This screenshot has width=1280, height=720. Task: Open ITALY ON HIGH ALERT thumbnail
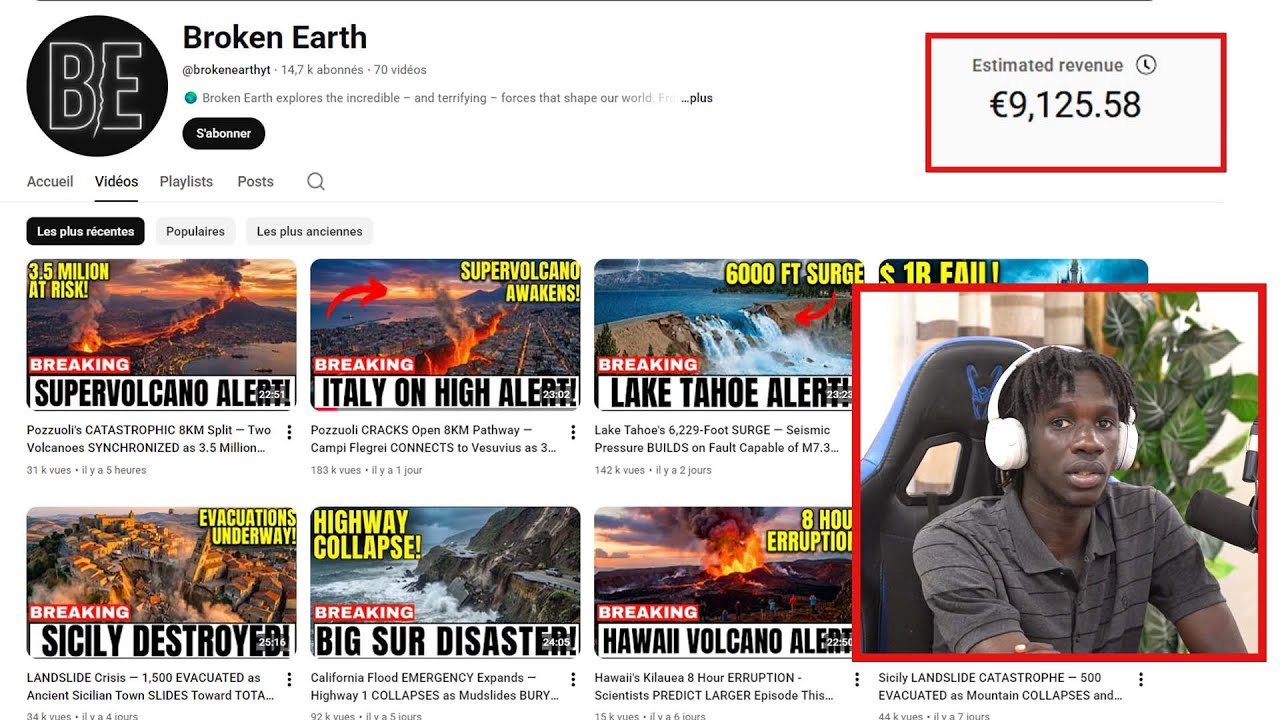(x=446, y=335)
